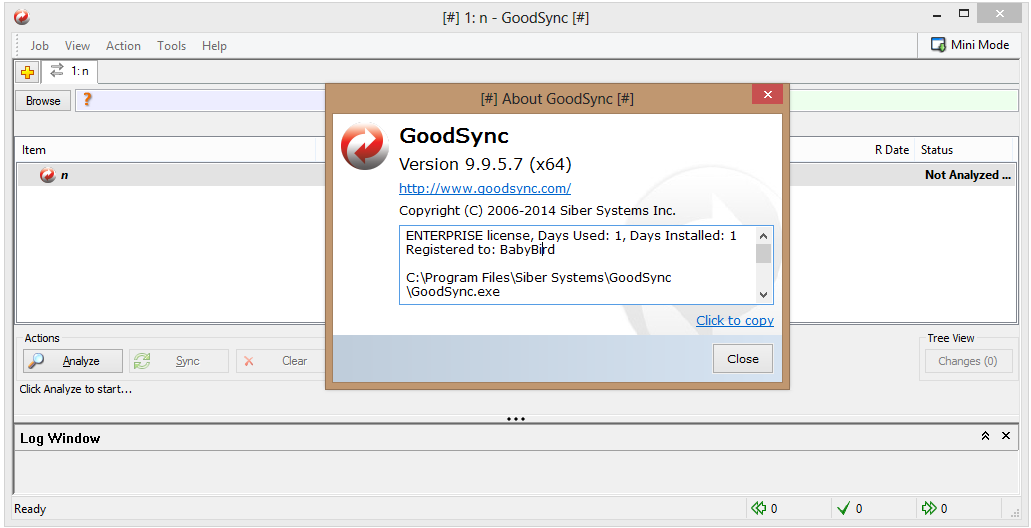The height and width of the screenshot is (528, 1031).
Task: Click the 'Click to copy' link
Action: tap(734, 320)
